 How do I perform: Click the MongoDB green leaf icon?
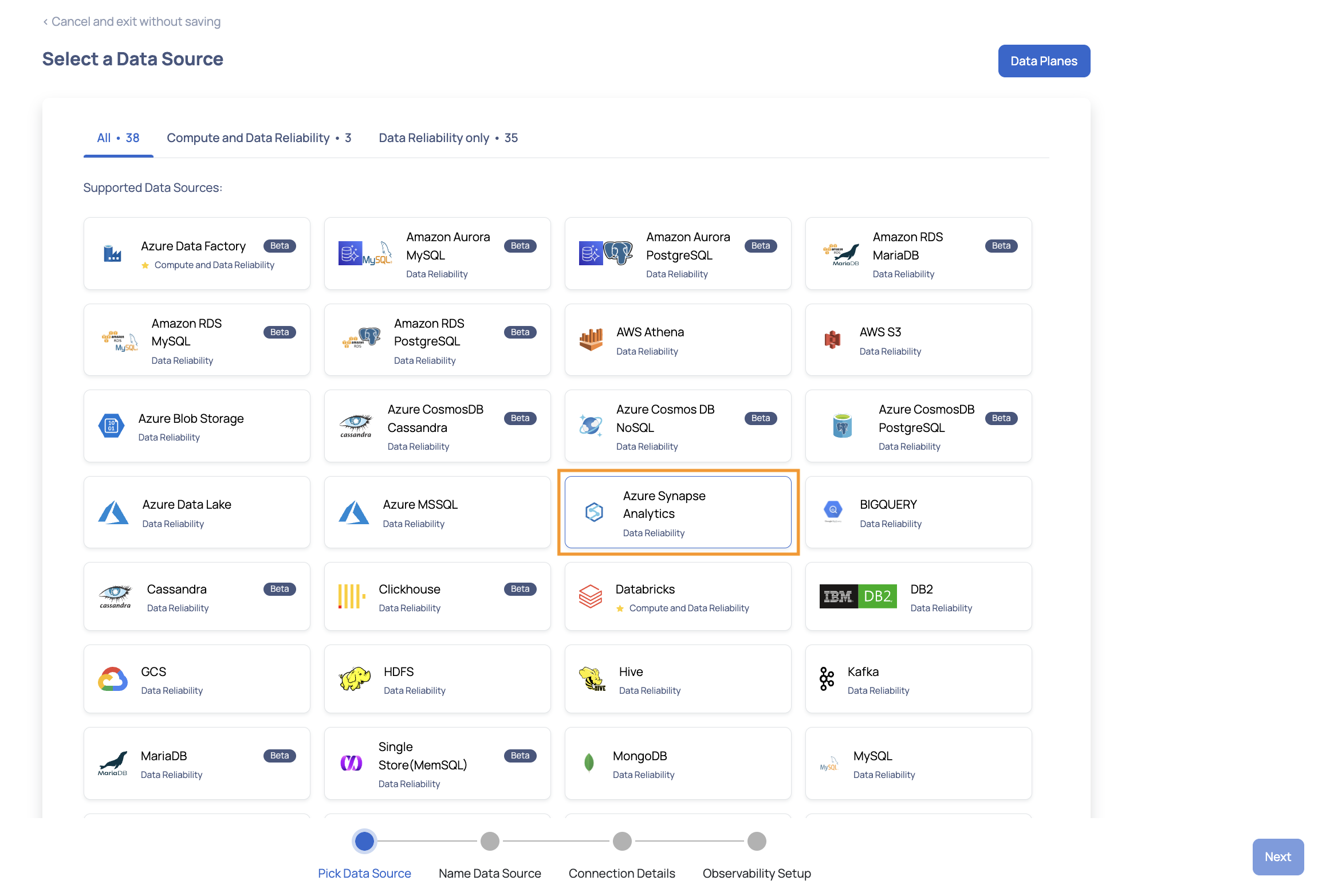[588, 763]
